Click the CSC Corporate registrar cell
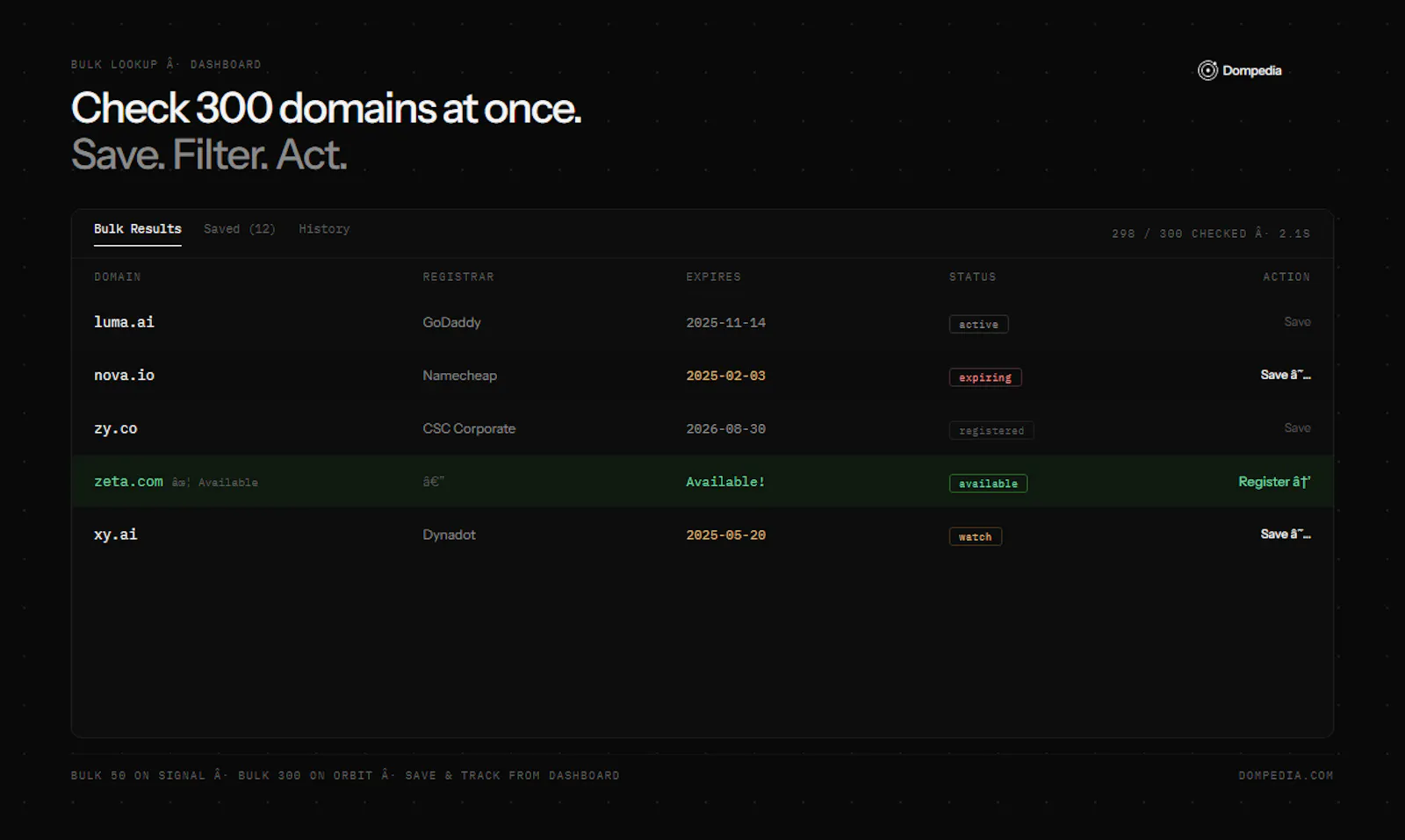The height and width of the screenshot is (840, 1405). (469, 428)
